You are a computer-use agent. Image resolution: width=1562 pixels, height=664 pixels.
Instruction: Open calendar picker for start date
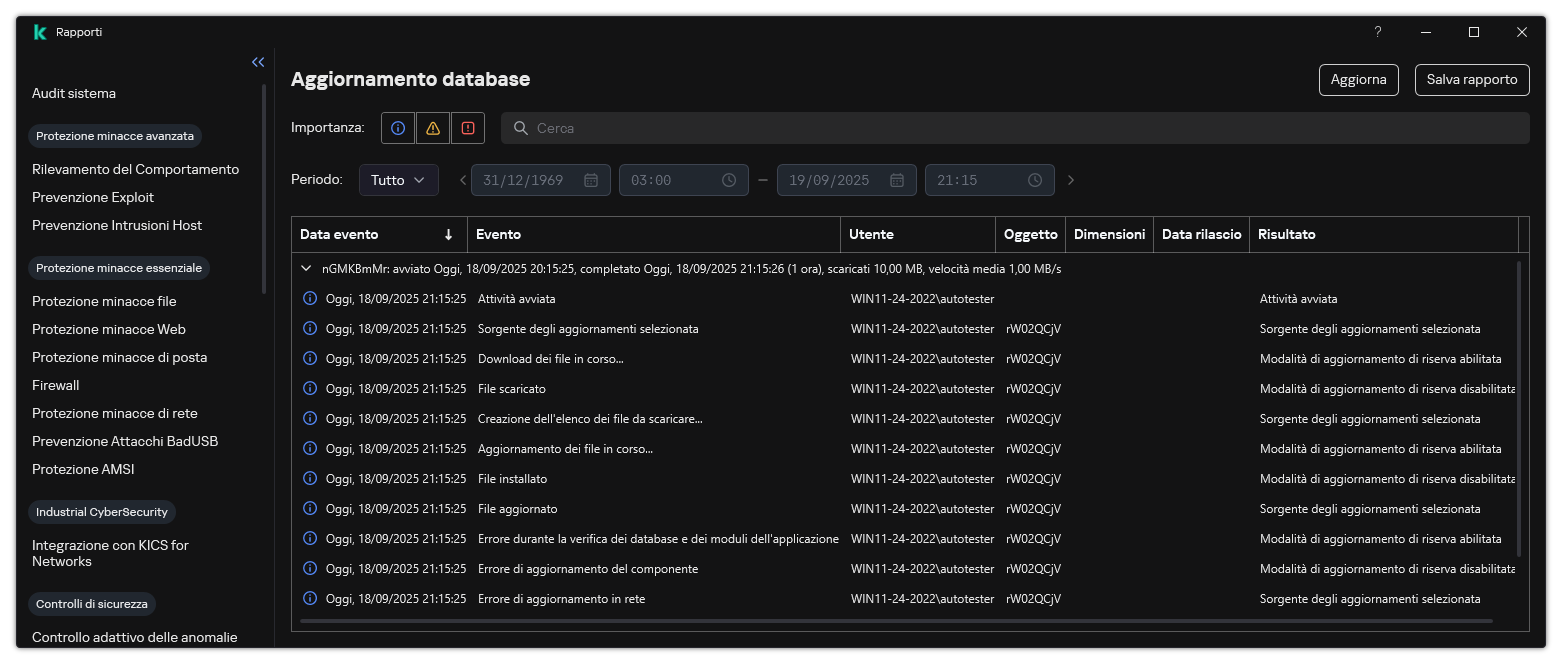pyautogui.click(x=591, y=180)
